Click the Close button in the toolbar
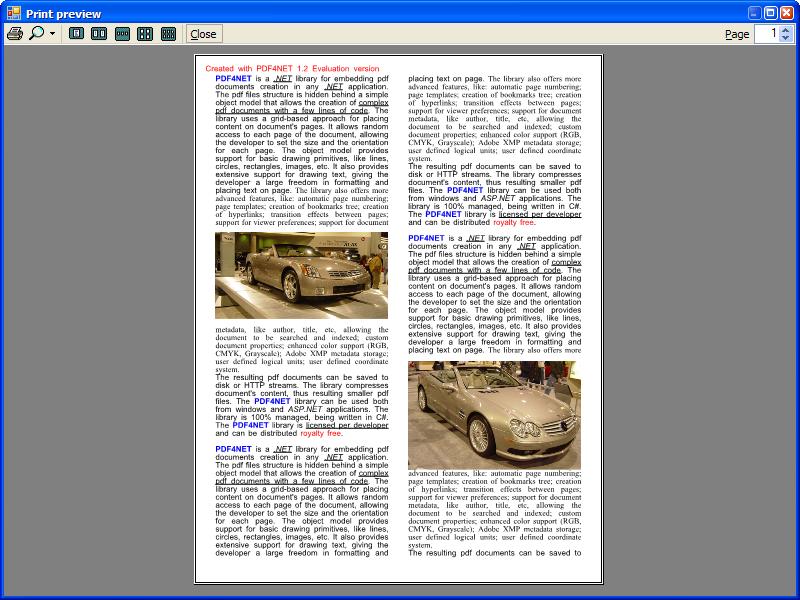Screen dimensions: 800x600 pos(204,34)
